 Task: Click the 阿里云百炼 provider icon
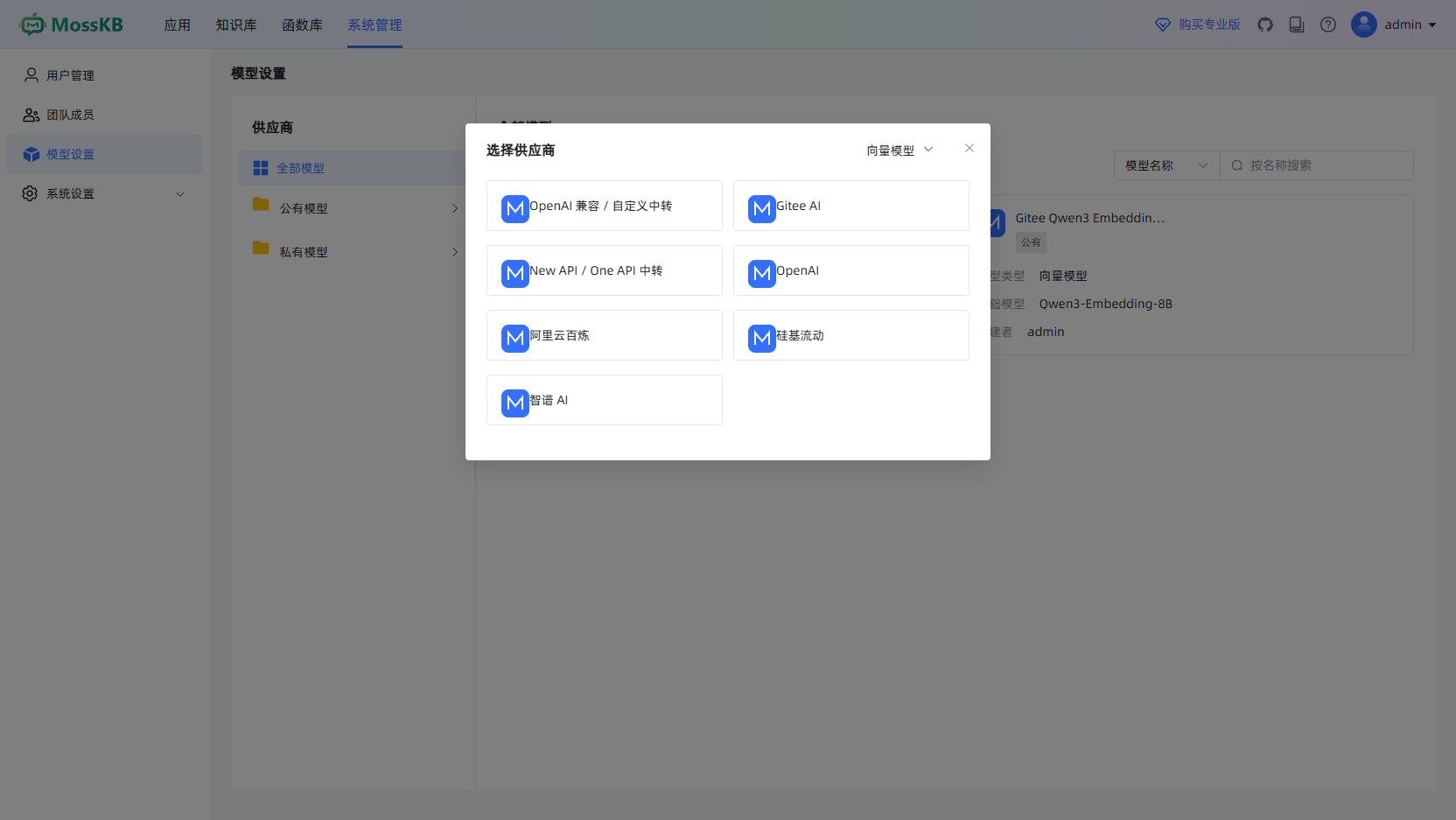tap(515, 339)
